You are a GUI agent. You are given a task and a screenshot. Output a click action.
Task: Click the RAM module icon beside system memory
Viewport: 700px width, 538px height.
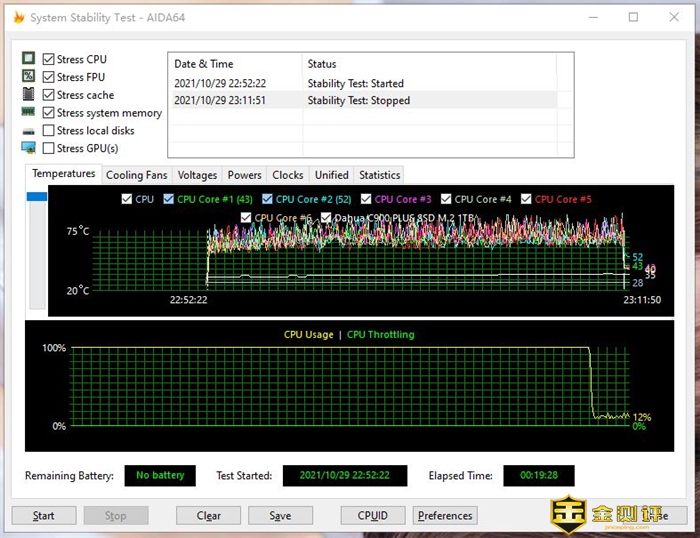click(28, 113)
